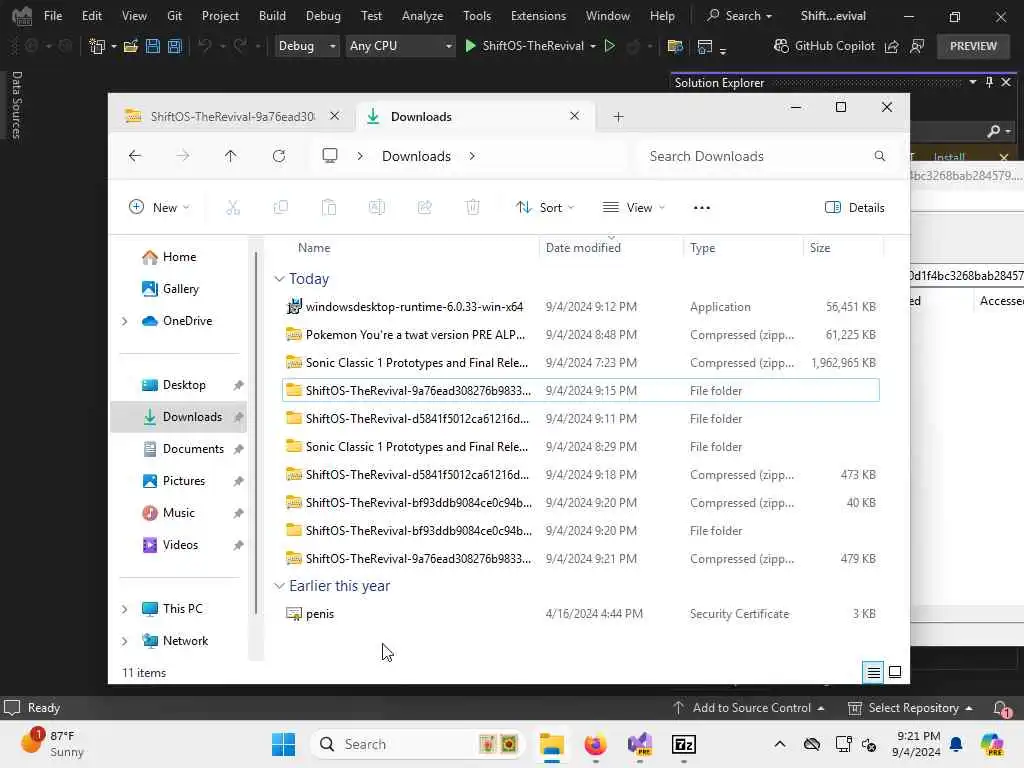Open the View dropdown in Explorer
This screenshot has height=768, width=1024.
pyautogui.click(x=633, y=208)
